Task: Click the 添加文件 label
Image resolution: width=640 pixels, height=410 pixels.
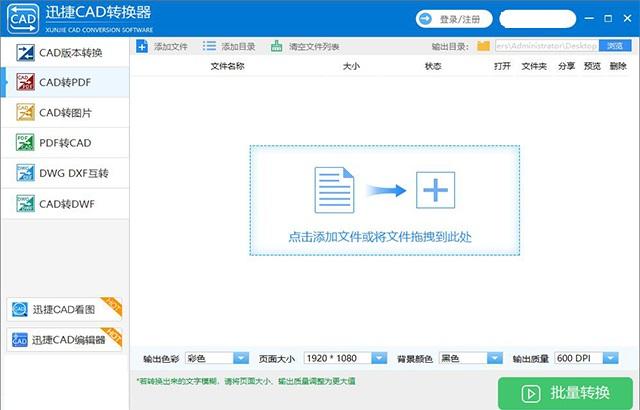Action: [x=171, y=47]
